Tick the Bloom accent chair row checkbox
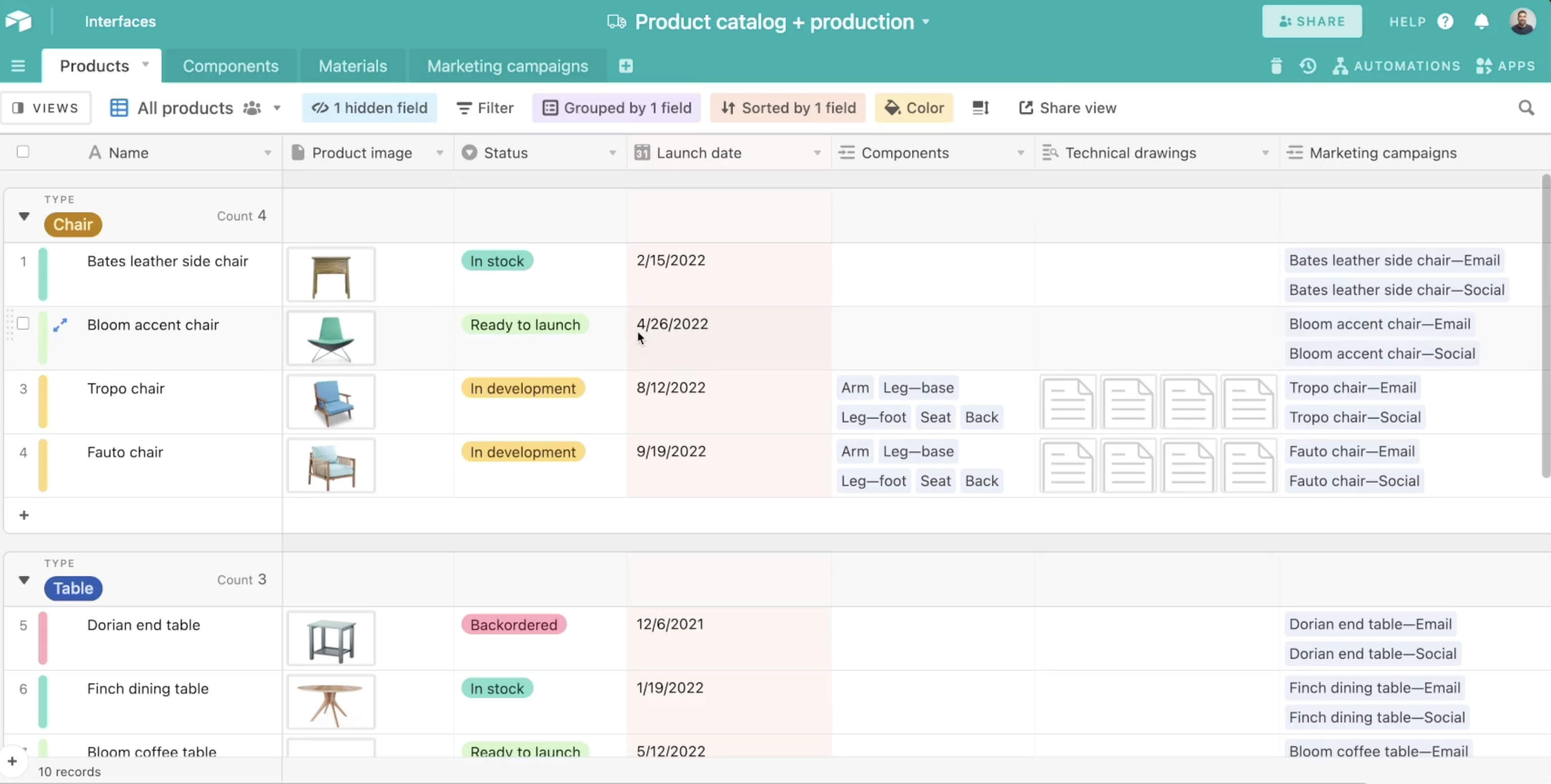The image size is (1551, 784). tap(23, 324)
